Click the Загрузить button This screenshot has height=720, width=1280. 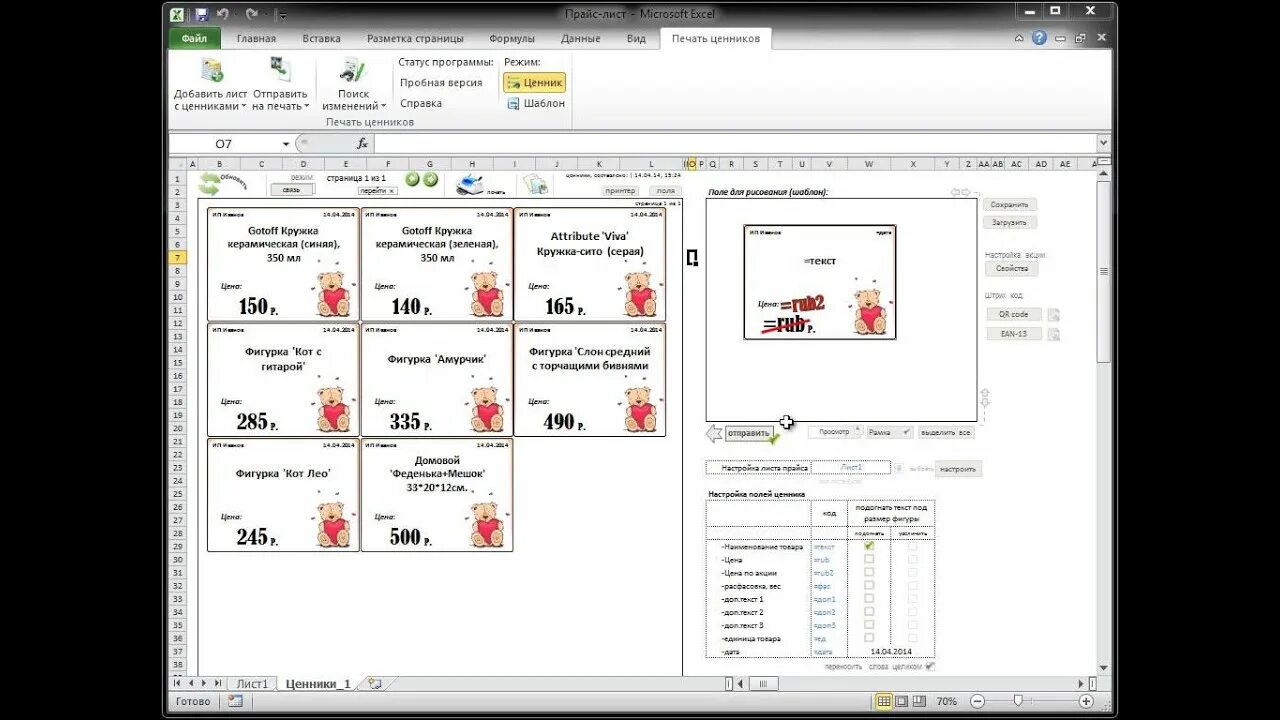coord(1009,222)
